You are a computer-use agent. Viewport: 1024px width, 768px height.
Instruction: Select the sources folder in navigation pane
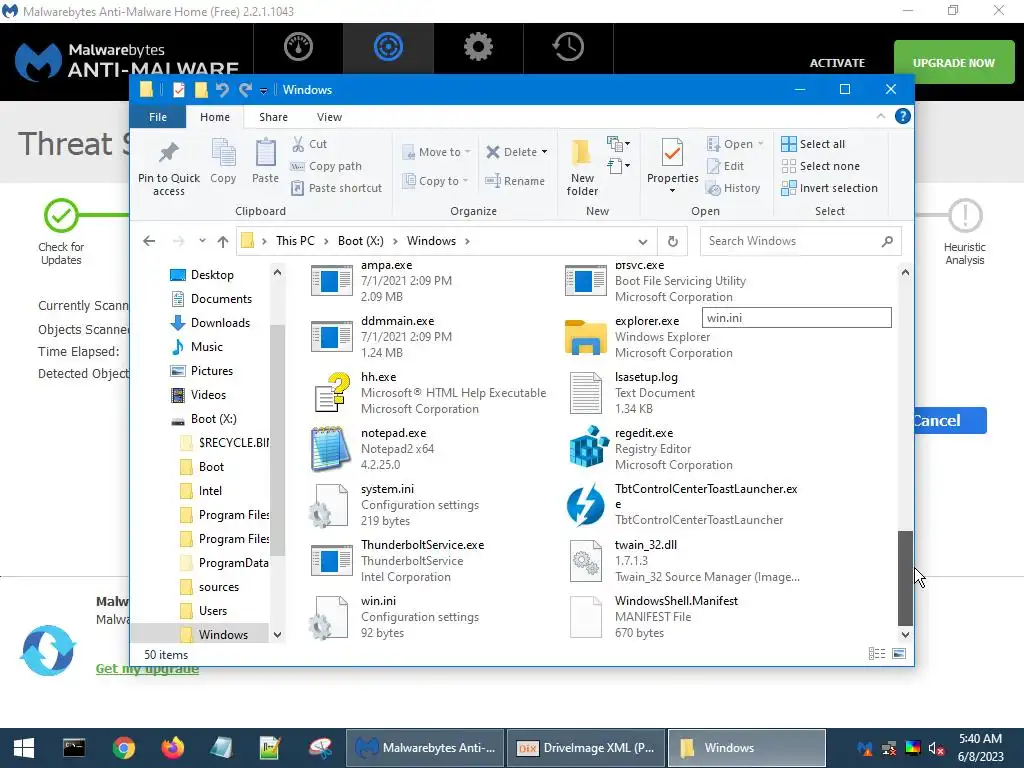pos(210,586)
